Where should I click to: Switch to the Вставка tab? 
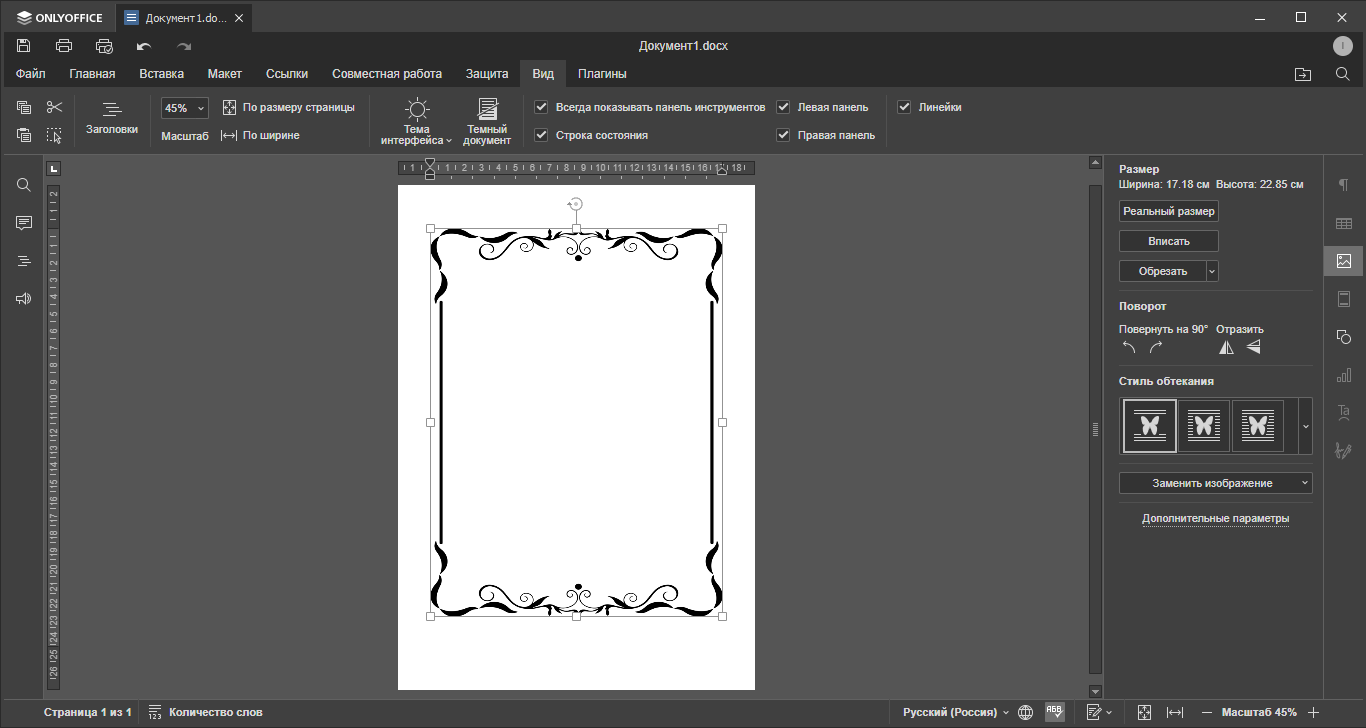pyautogui.click(x=161, y=74)
